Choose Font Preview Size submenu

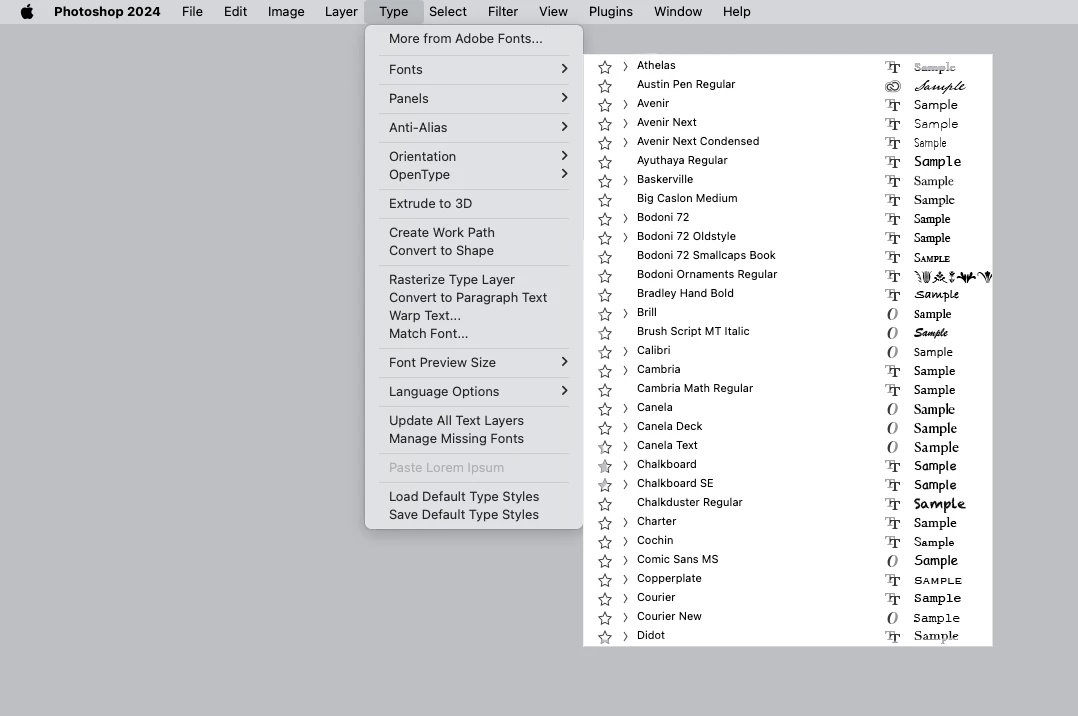[x=474, y=362]
